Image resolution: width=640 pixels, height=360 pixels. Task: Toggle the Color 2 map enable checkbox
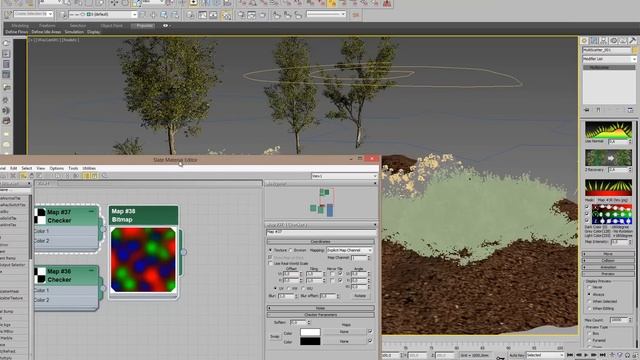click(x=370, y=341)
